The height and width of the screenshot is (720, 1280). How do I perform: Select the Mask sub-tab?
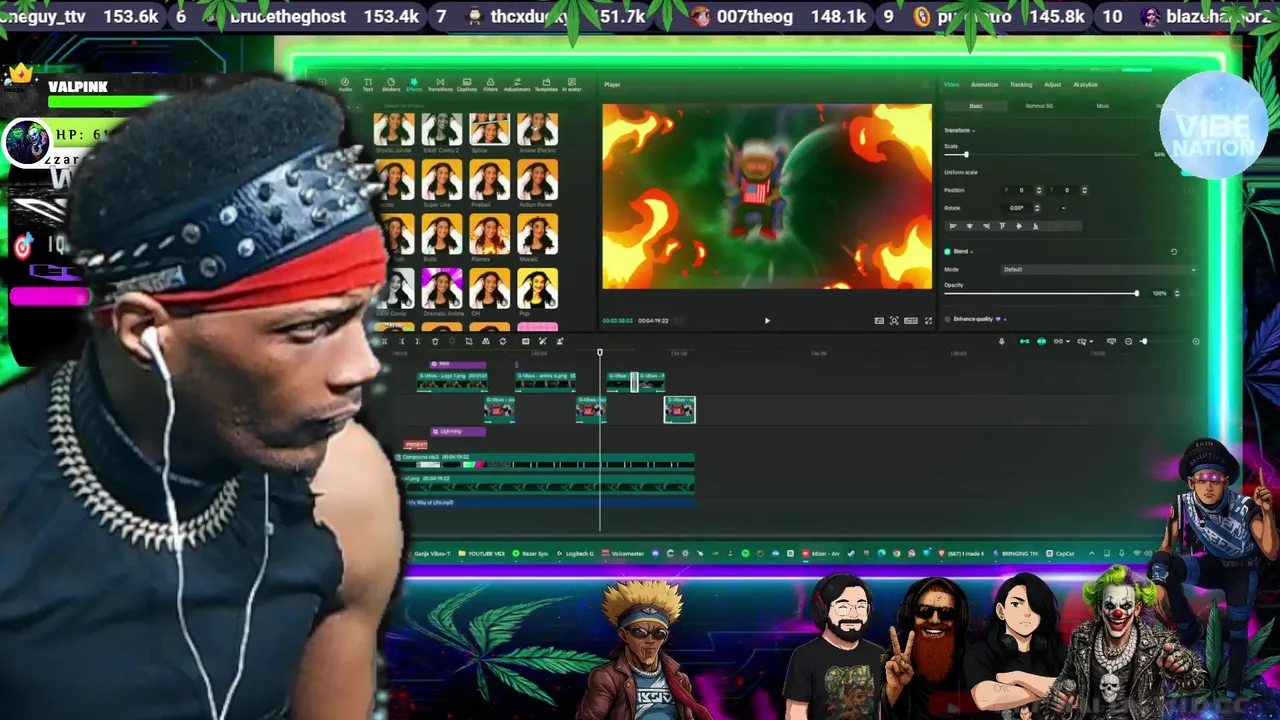click(1103, 106)
